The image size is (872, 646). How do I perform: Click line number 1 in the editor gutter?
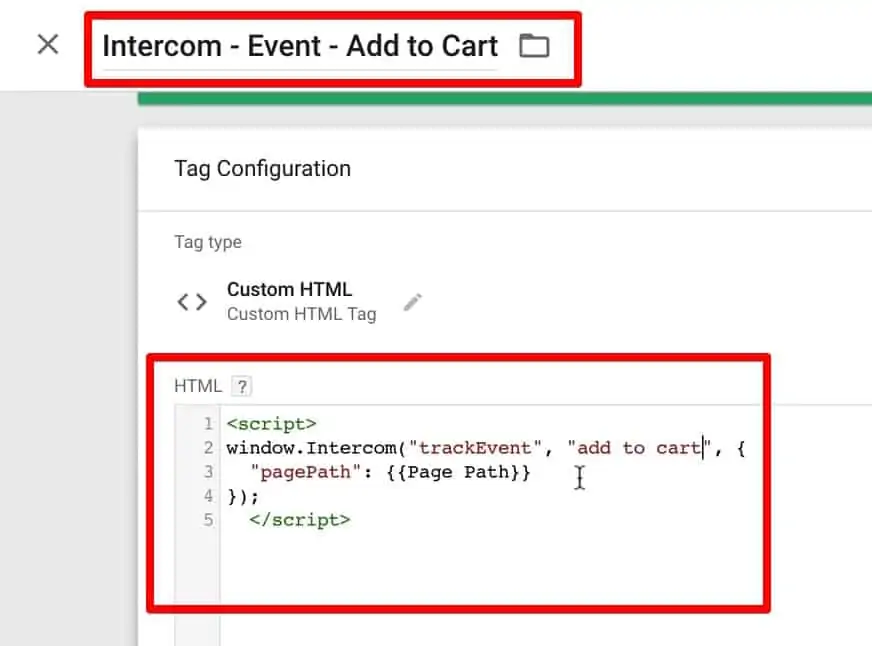pyautogui.click(x=207, y=423)
